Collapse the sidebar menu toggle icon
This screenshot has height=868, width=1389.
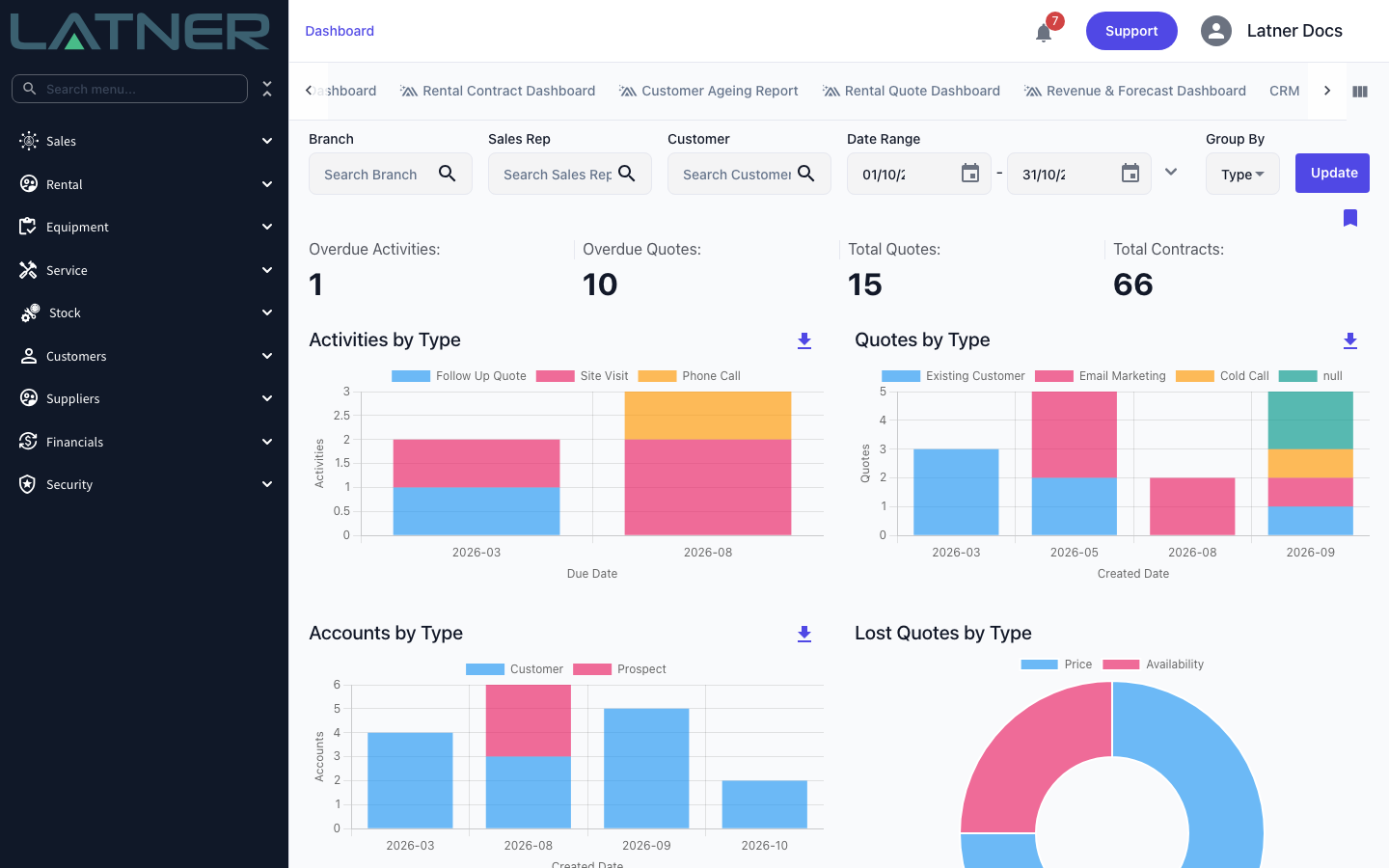pyautogui.click(x=267, y=89)
